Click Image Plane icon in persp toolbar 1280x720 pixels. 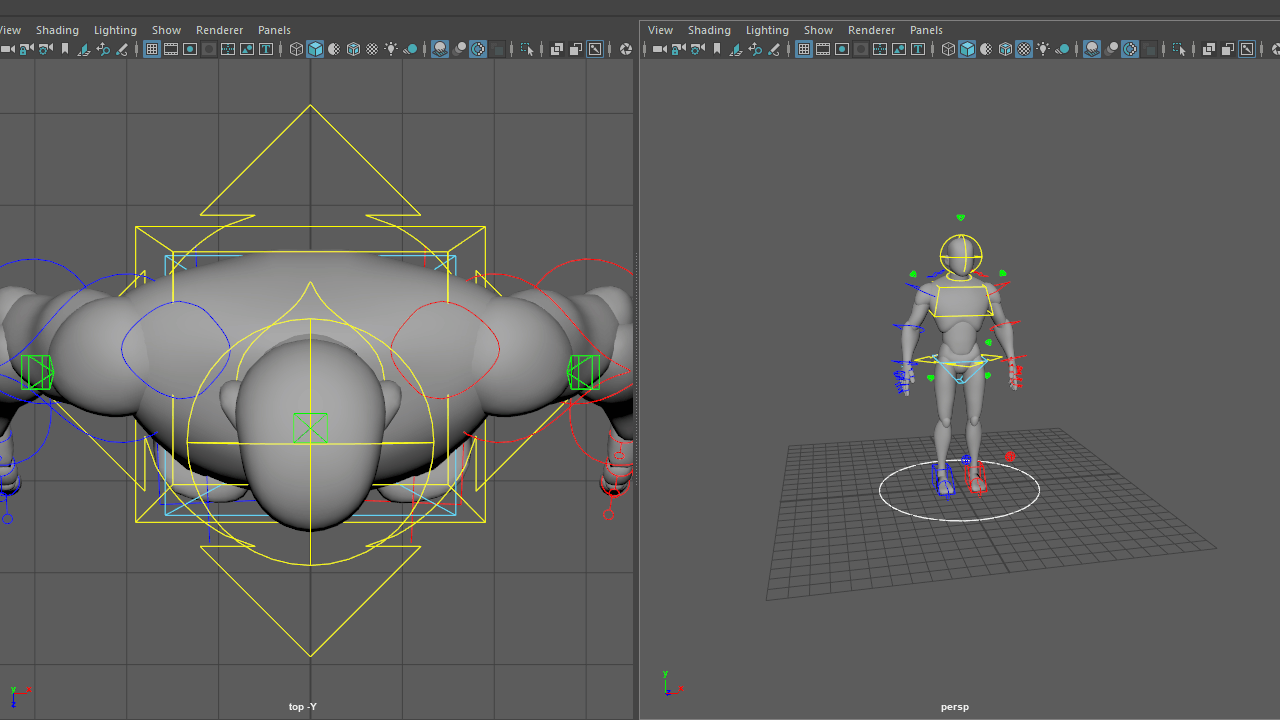(736, 49)
